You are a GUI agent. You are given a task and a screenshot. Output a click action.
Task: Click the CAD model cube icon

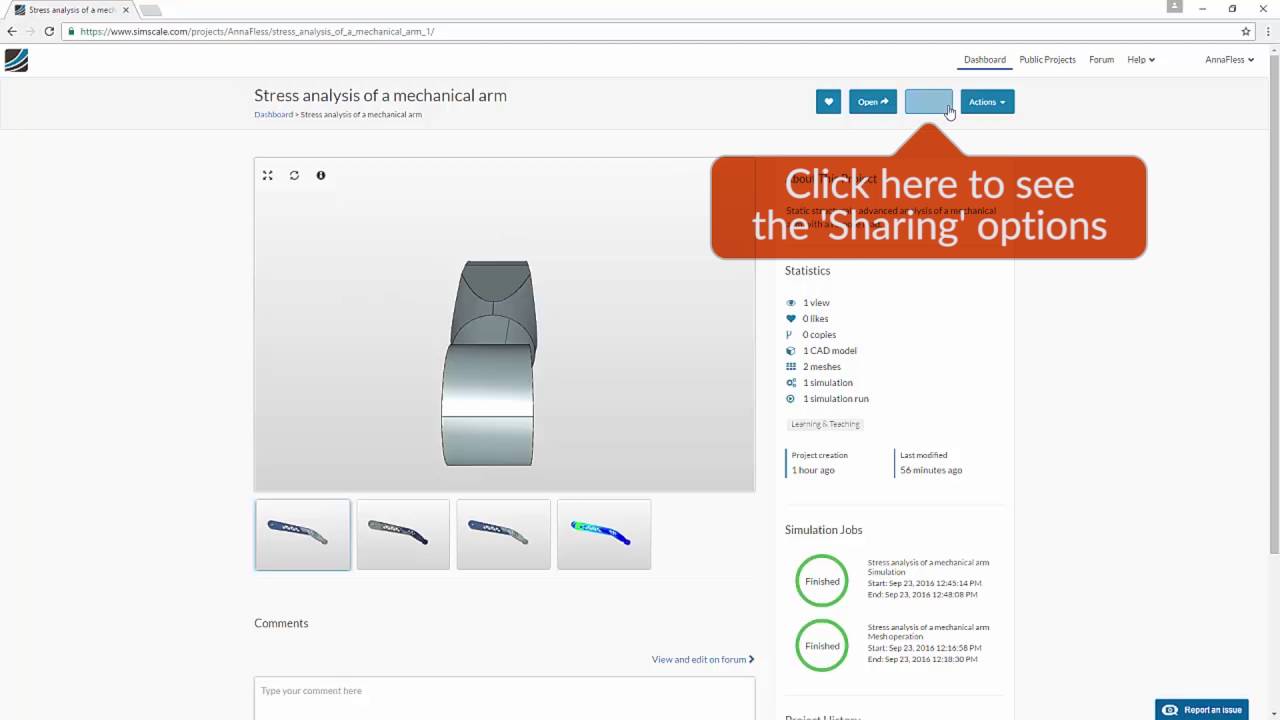click(791, 351)
